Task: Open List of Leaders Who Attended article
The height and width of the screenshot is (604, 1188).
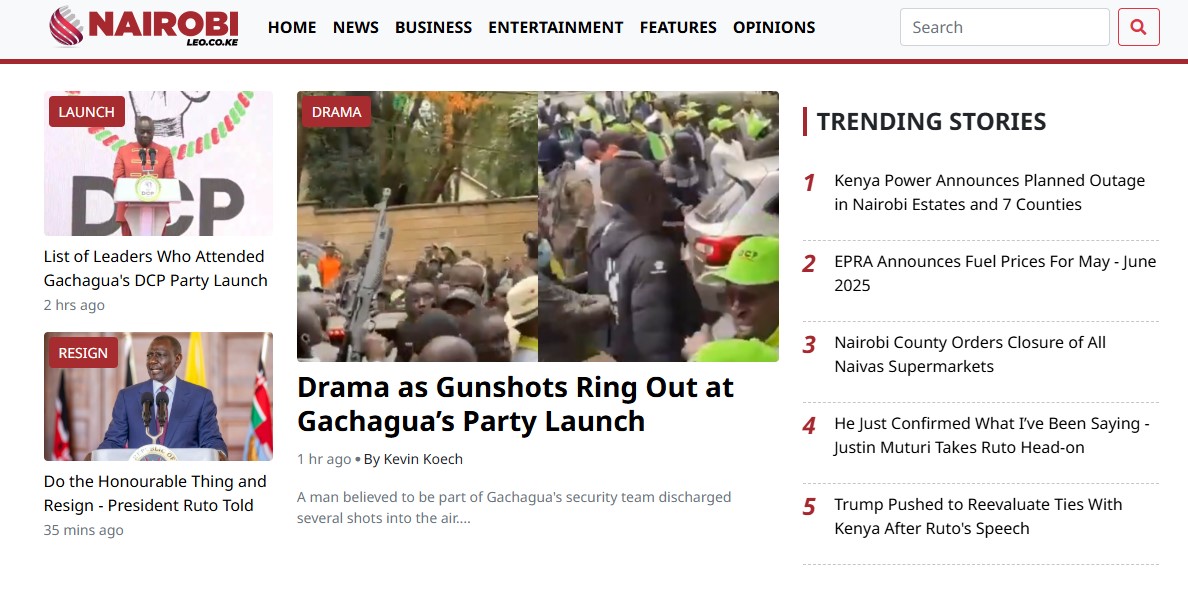Action: (x=155, y=268)
